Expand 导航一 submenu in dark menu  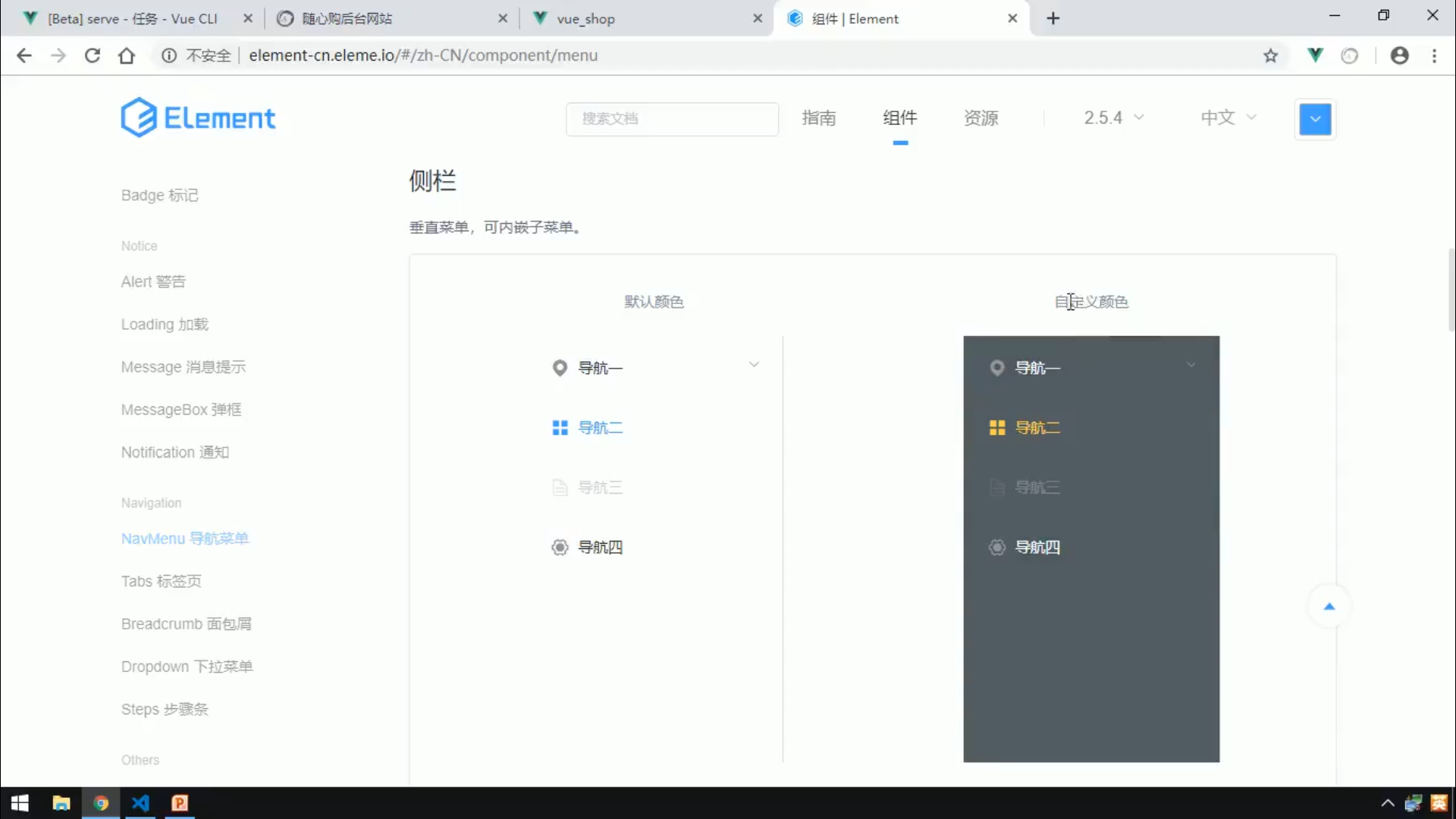(x=1191, y=365)
